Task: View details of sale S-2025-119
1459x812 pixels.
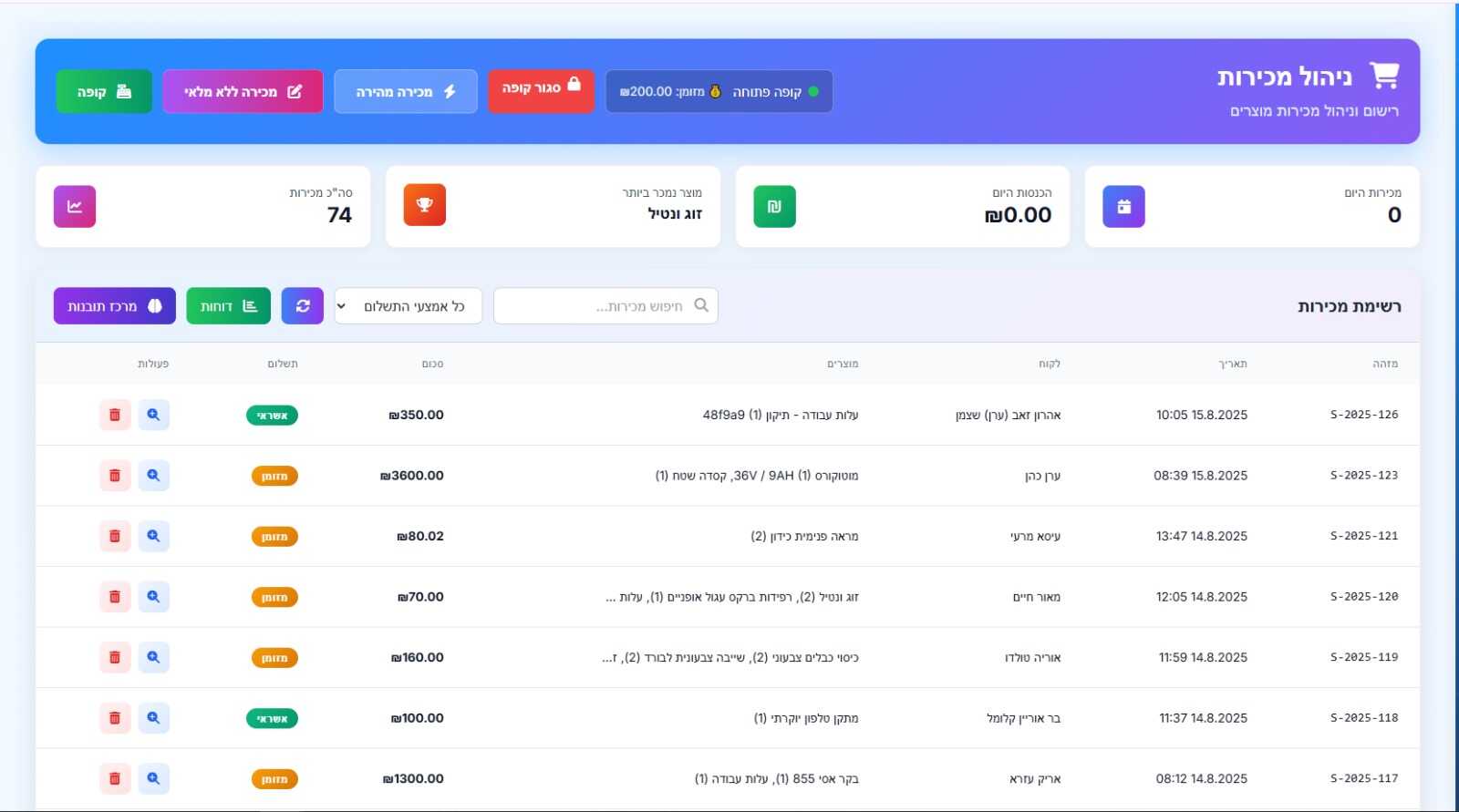Action: pos(153,657)
